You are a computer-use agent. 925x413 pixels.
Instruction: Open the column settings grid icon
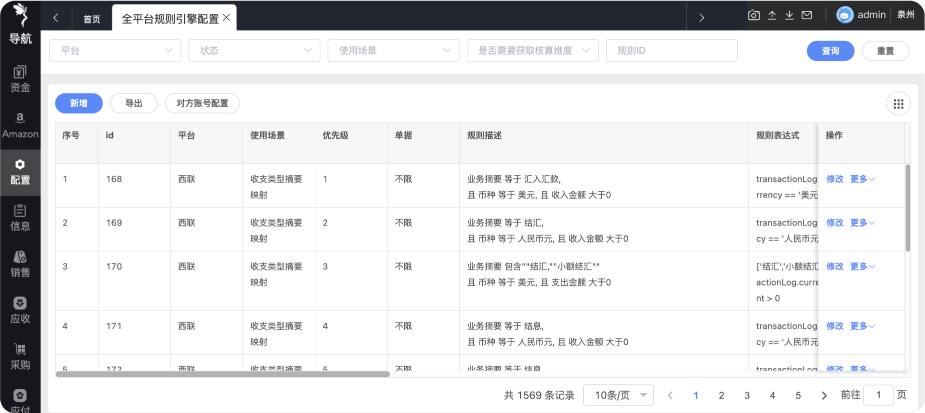[x=898, y=103]
